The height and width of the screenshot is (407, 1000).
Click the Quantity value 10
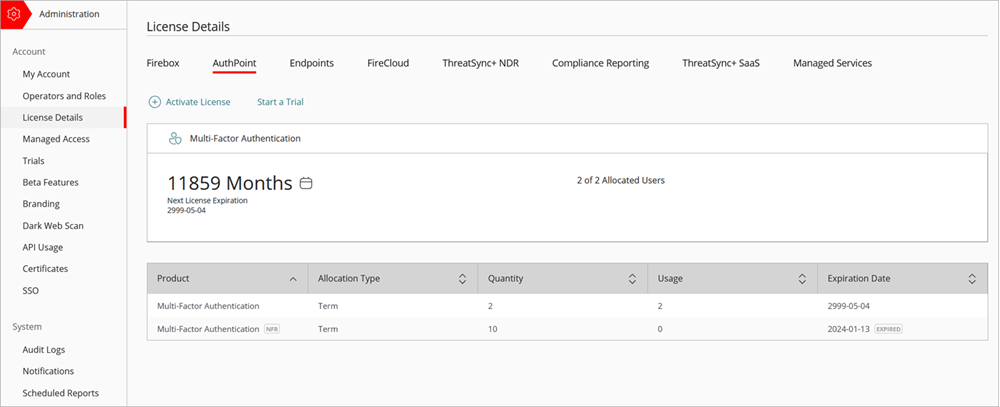[492, 329]
